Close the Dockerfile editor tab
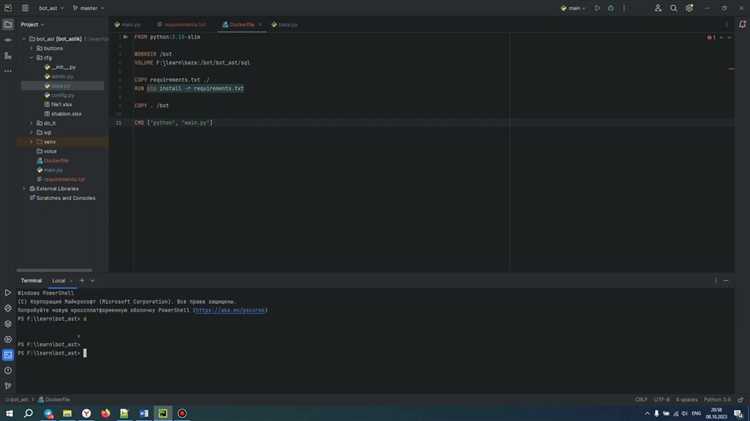This screenshot has width=750, height=421. click(x=260, y=24)
